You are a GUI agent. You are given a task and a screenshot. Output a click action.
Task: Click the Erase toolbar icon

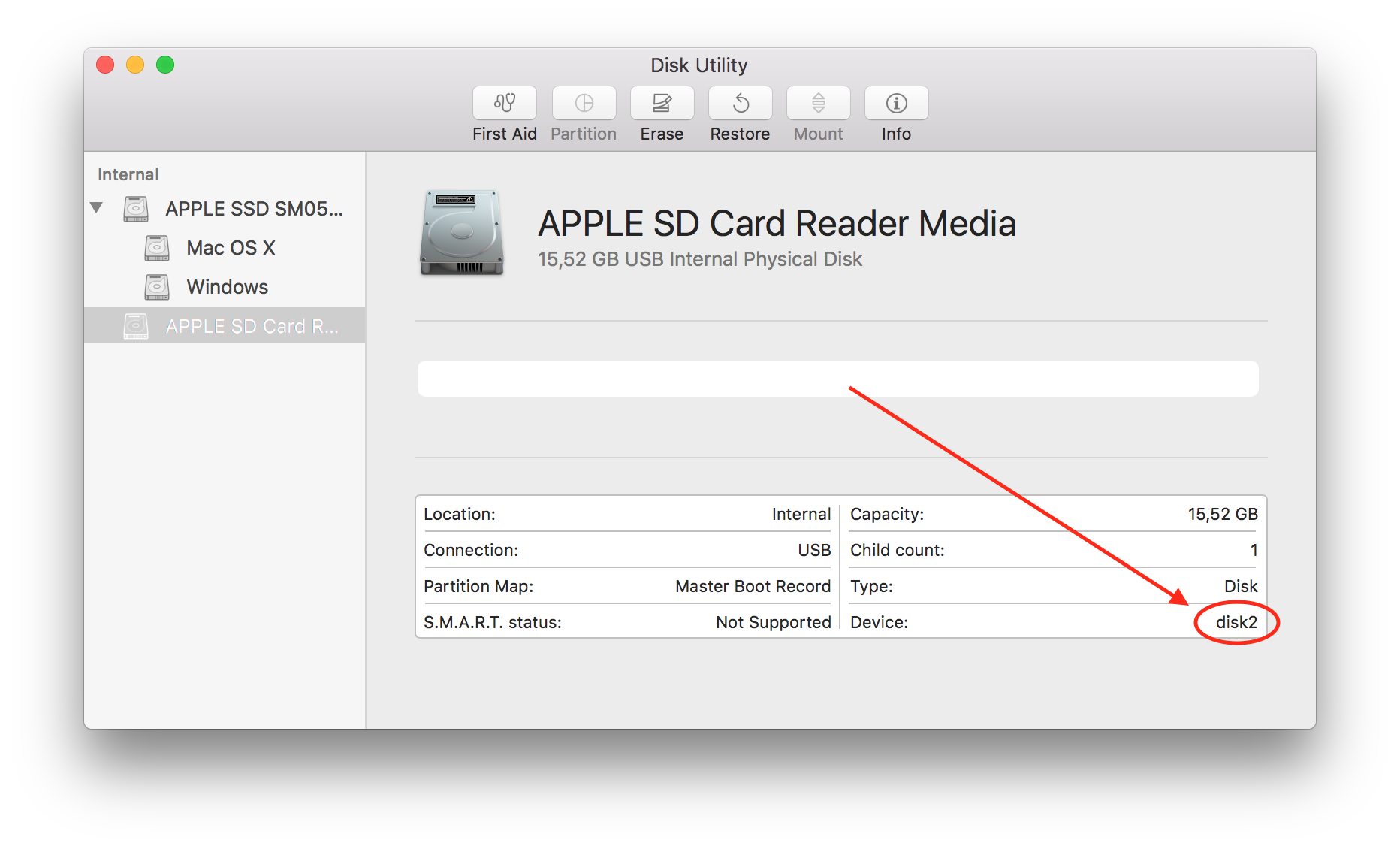[x=662, y=103]
